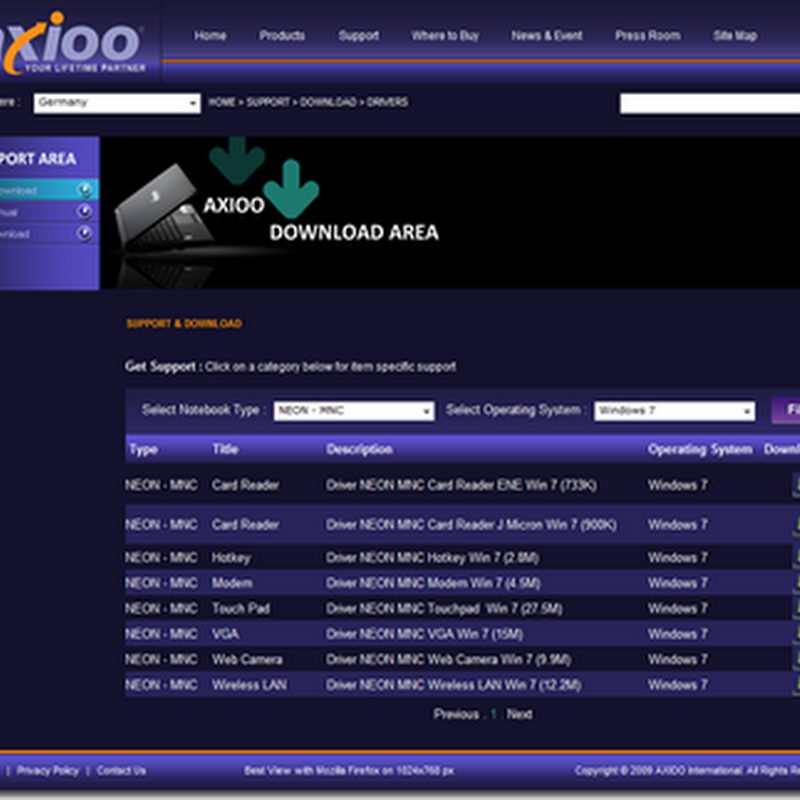
Task: Click round arrow icon in last sidebar row
Action: click(x=84, y=233)
